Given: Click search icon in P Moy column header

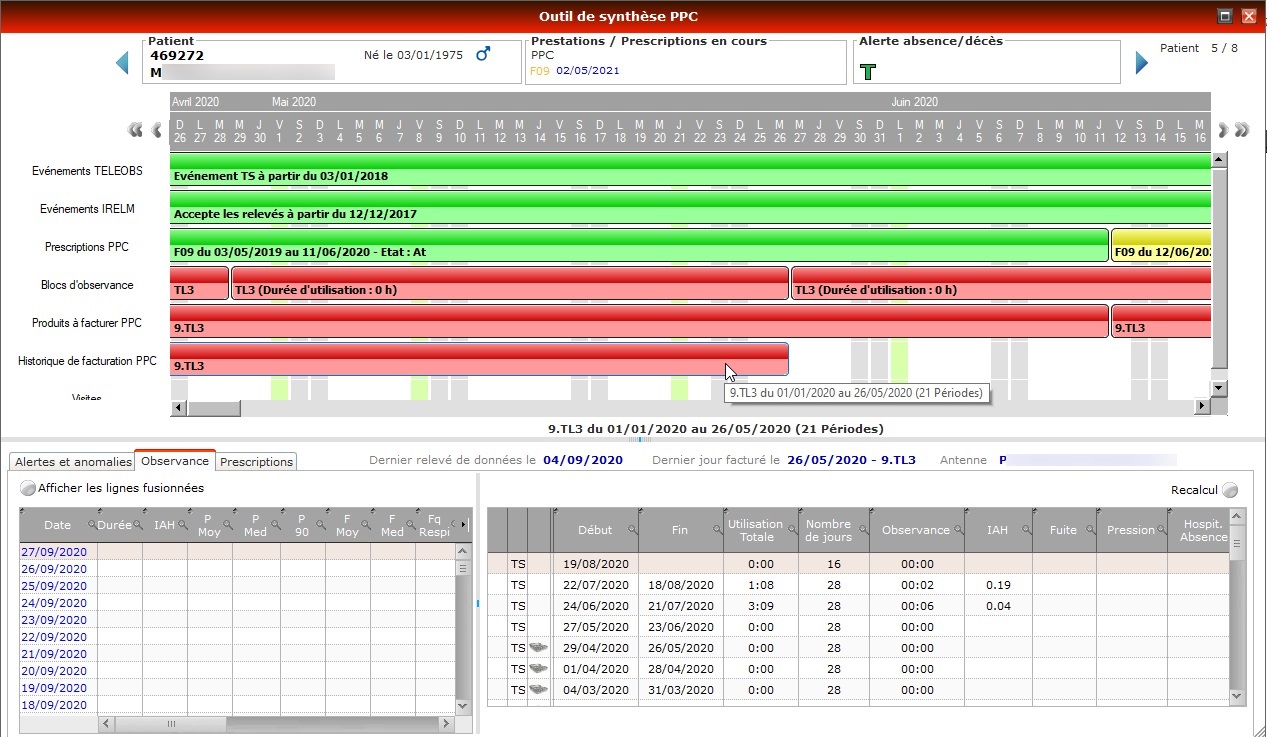Looking at the screenshot, I should tap(227, 524).
